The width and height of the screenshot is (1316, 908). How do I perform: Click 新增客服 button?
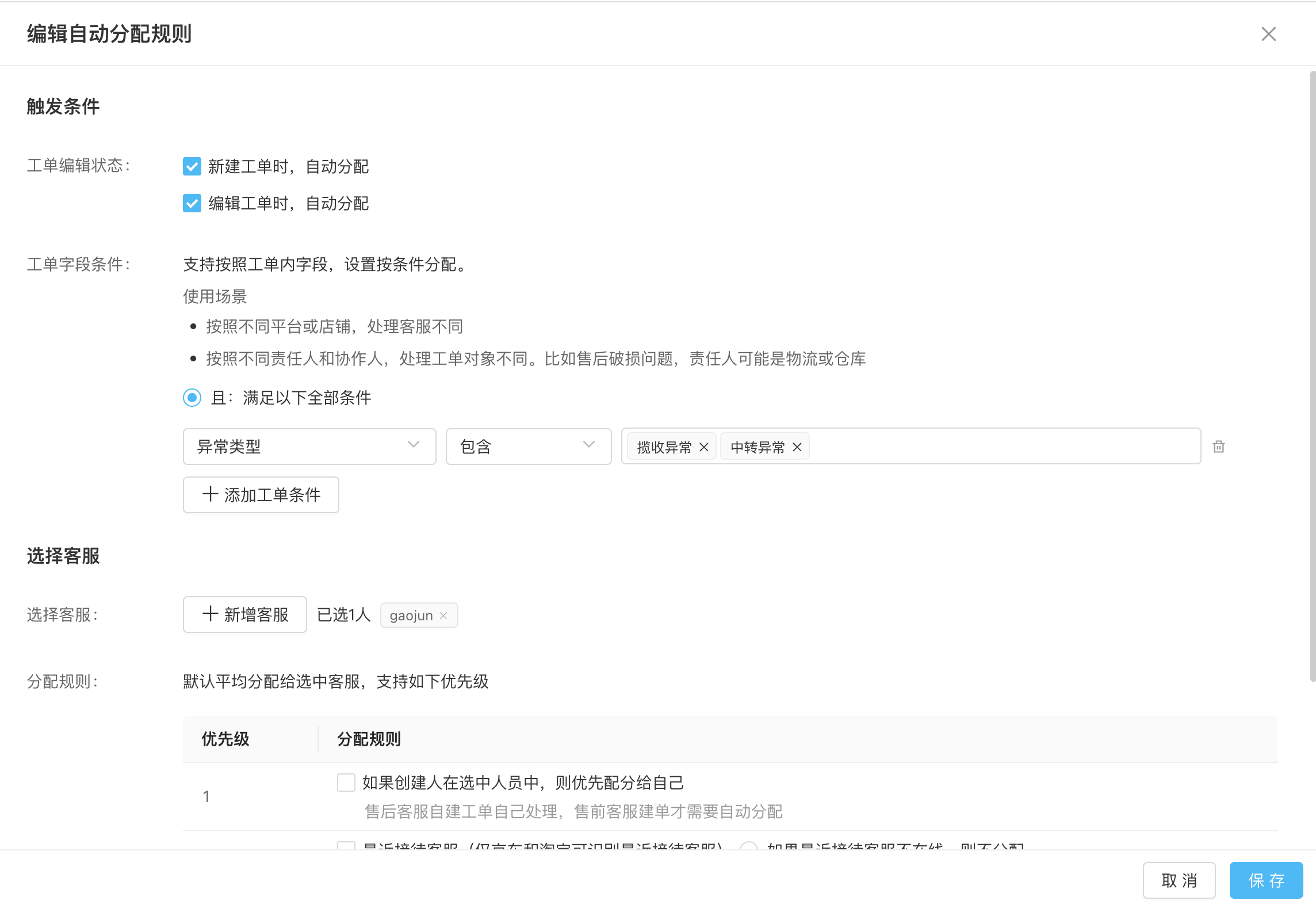point(245,614)
